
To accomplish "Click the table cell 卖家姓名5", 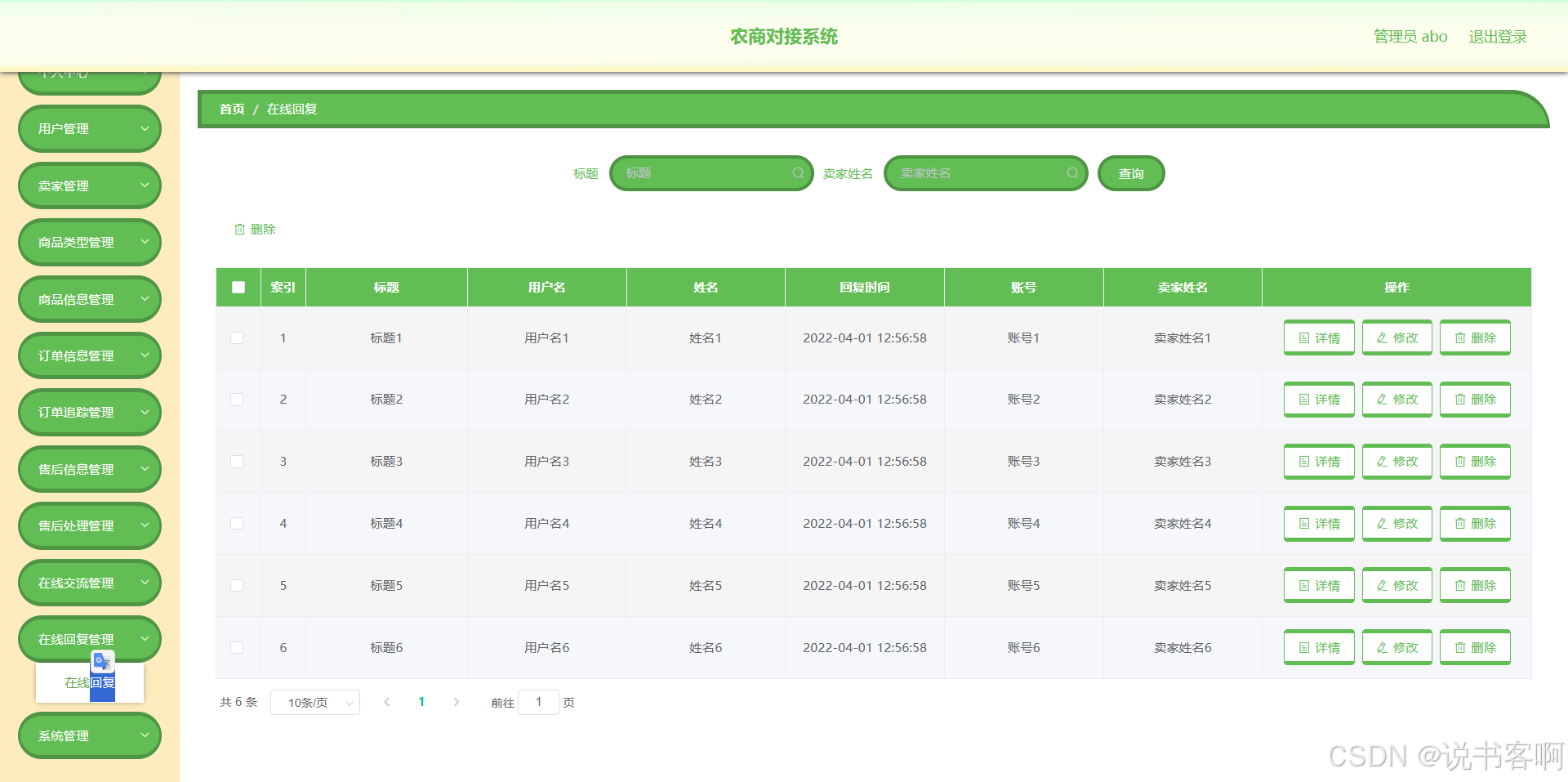I will (x=1183, y=586).
